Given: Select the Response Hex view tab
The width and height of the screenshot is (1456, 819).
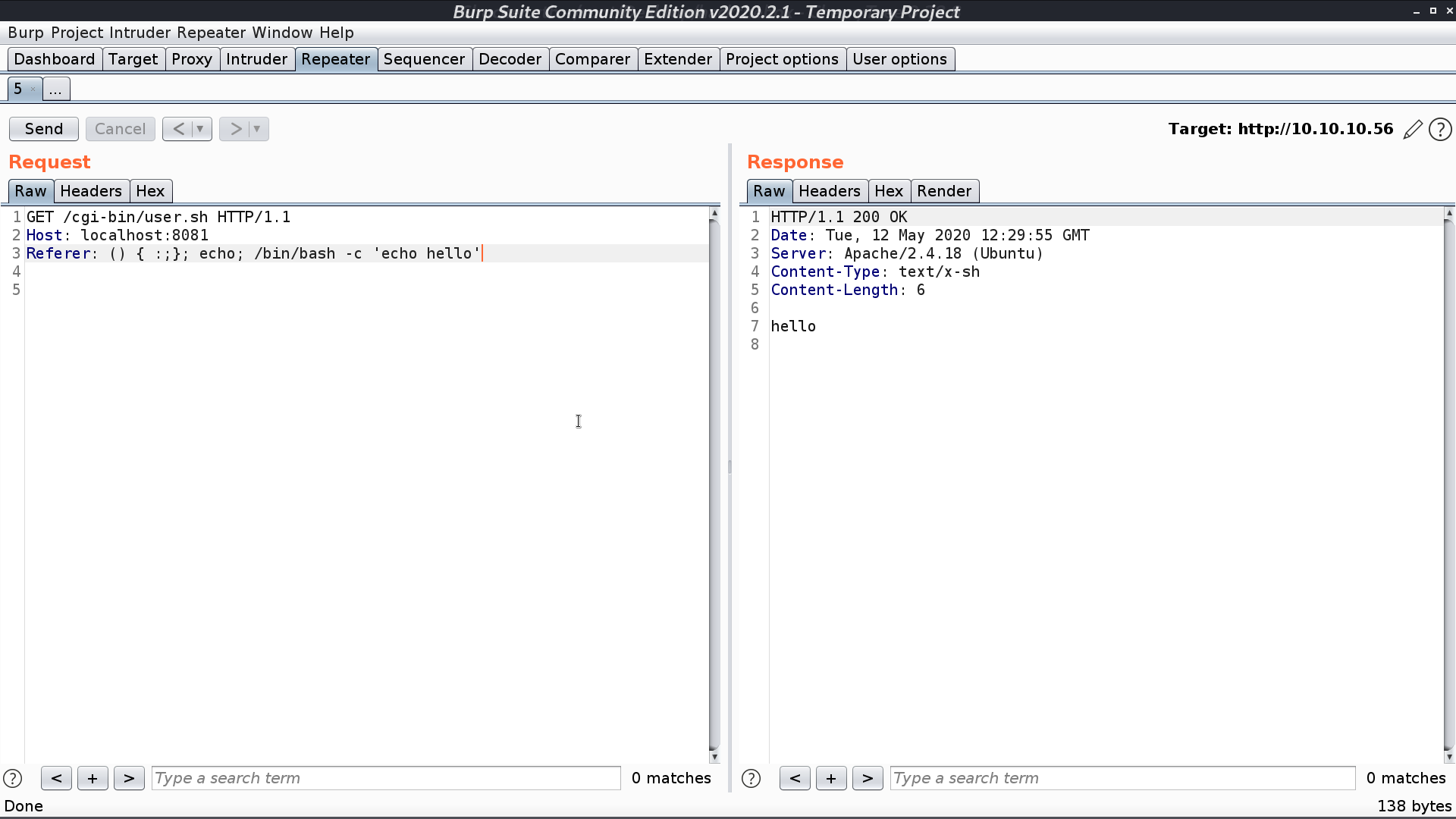Looking at the screenshot, I should tap(889, 191).
